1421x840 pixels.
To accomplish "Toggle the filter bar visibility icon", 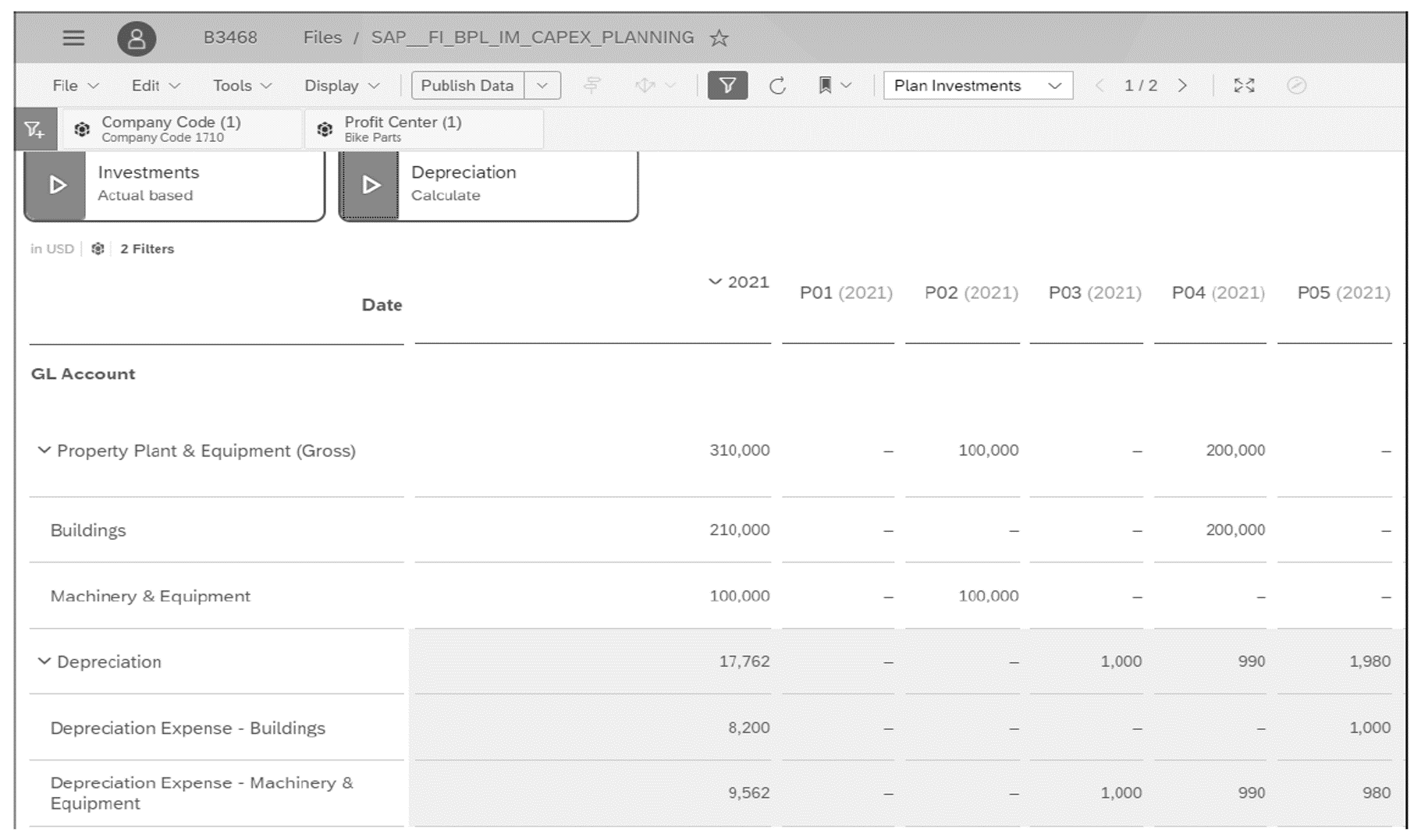I will tap(727, 86).
